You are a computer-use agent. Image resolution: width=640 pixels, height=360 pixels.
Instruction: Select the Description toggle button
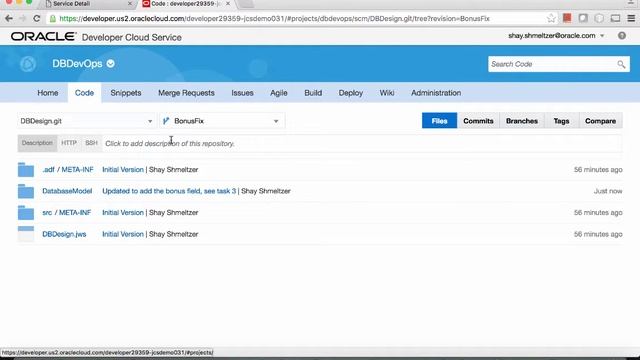tap(37, 143)
